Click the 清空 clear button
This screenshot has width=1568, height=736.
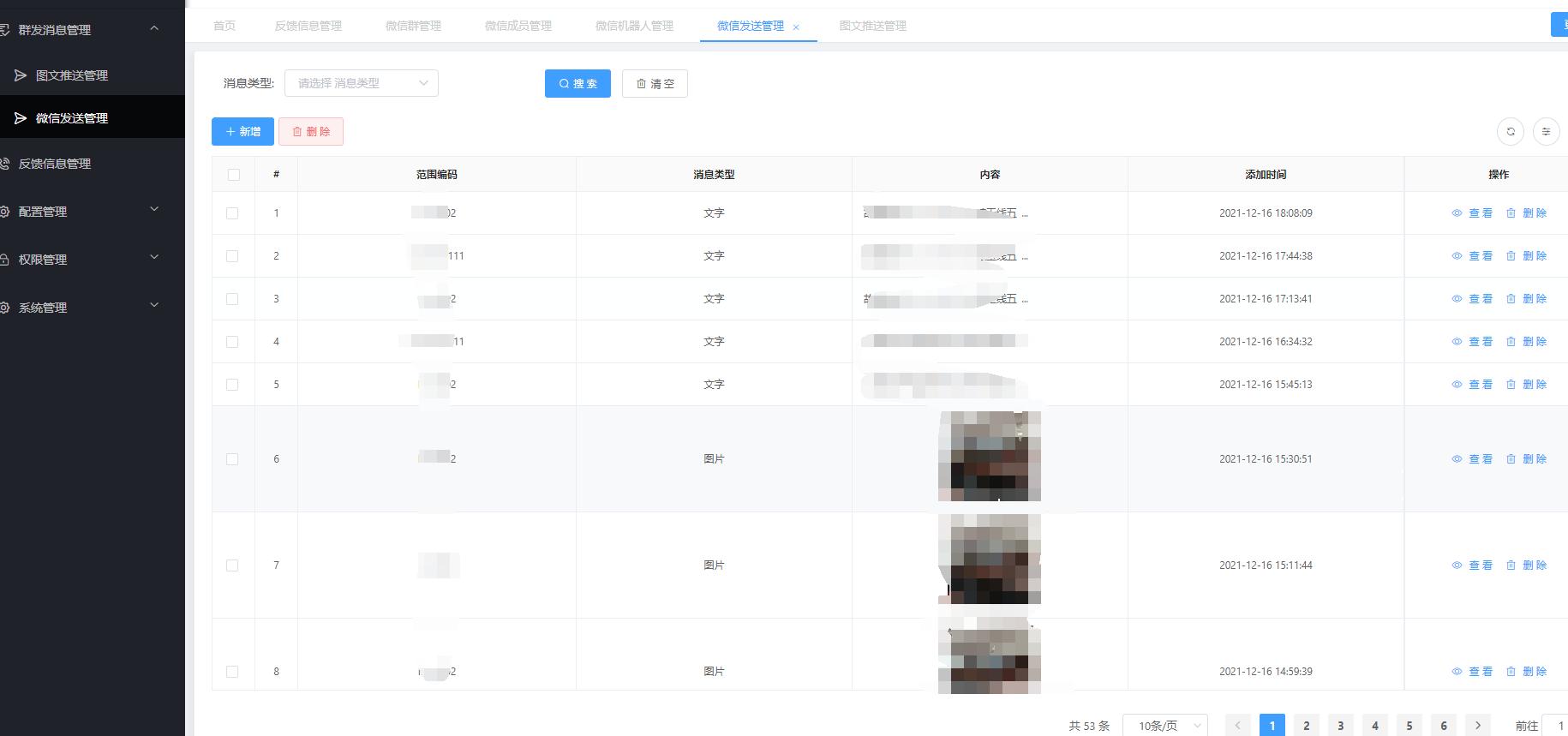pyautogui.click(x=655, y=83)
